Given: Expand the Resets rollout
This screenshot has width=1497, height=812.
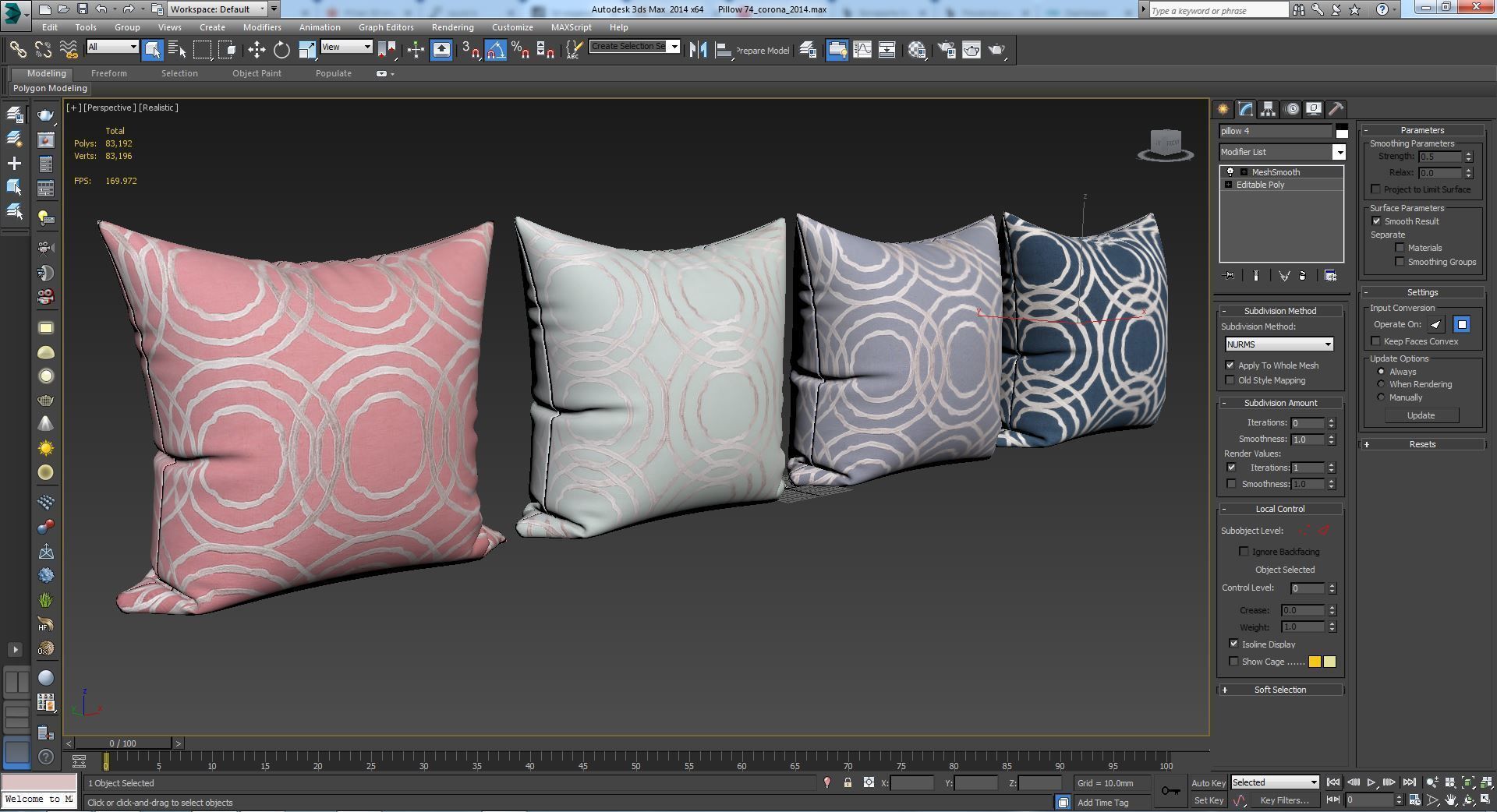Looking at the screenshot, I should pos(1422,444).
